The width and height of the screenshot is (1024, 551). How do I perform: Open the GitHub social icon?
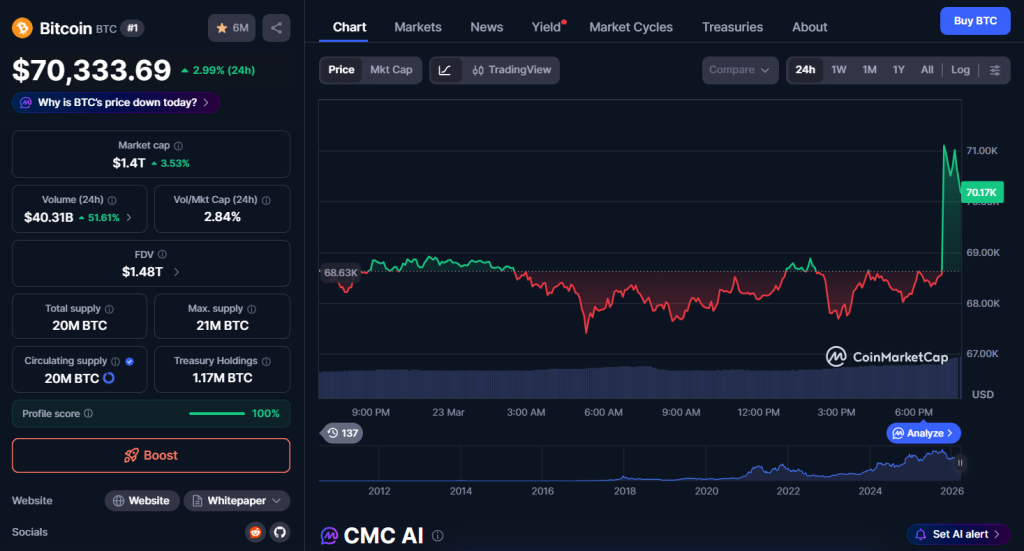(279, 532)
